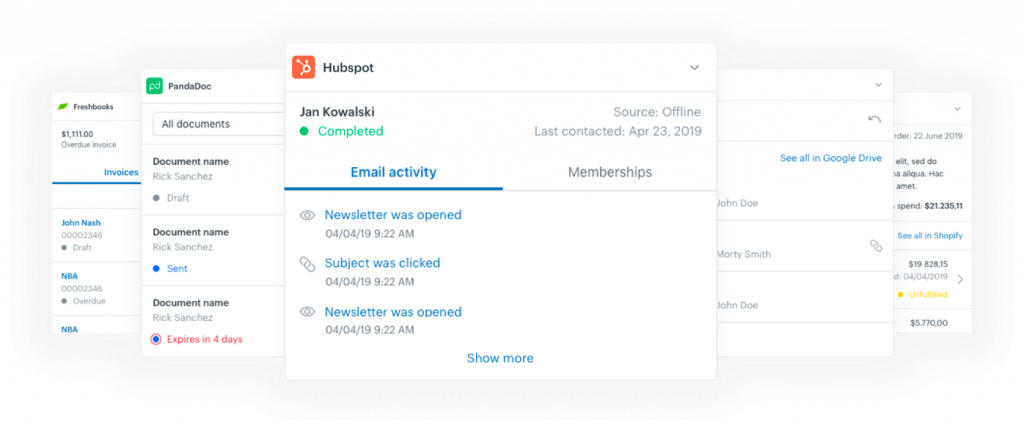Open the John Nash invoice entry

click(x=81, y=223)
